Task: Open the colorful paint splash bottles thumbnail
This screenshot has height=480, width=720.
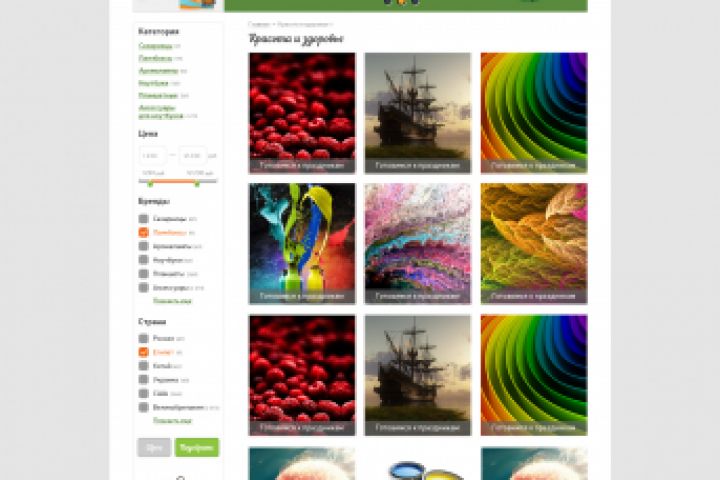Action: [302, 243]
